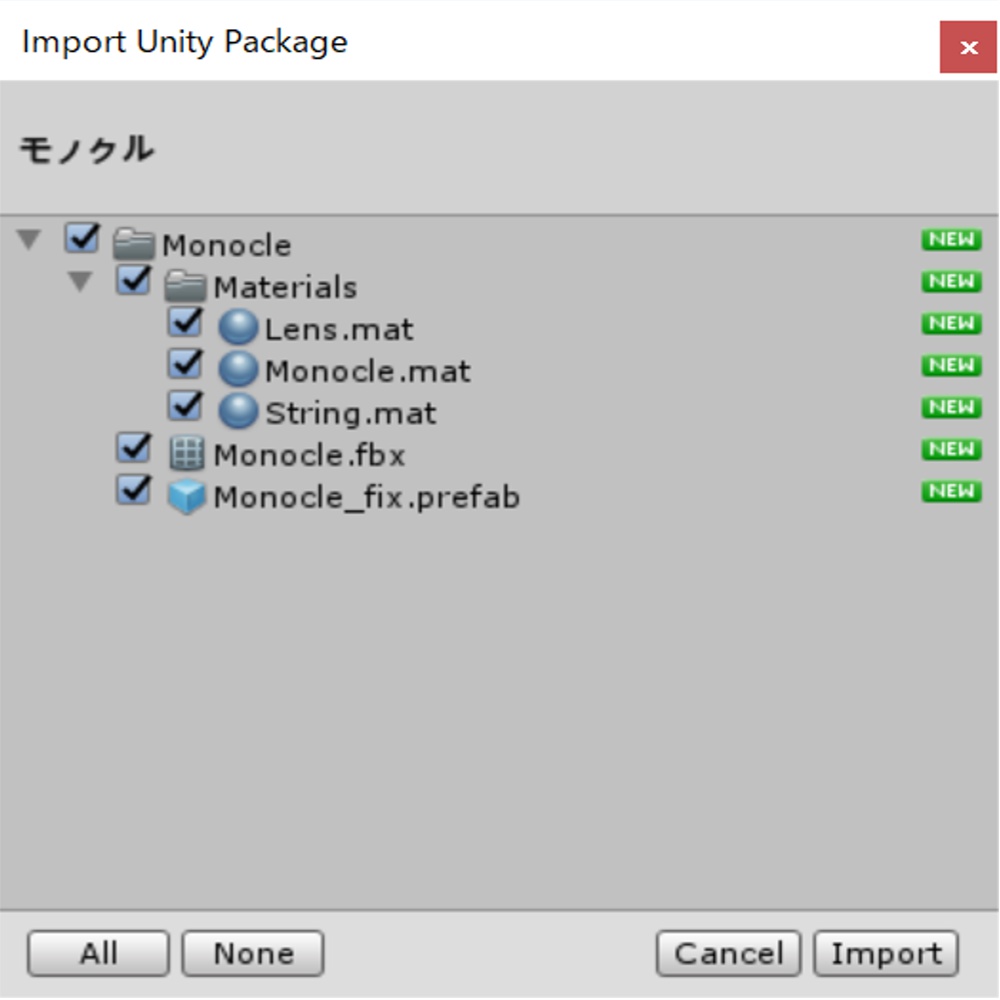1000x1000 pixels.
Task: Click the Monocle_fix.prefab cube icon
Action: point(187,497)
